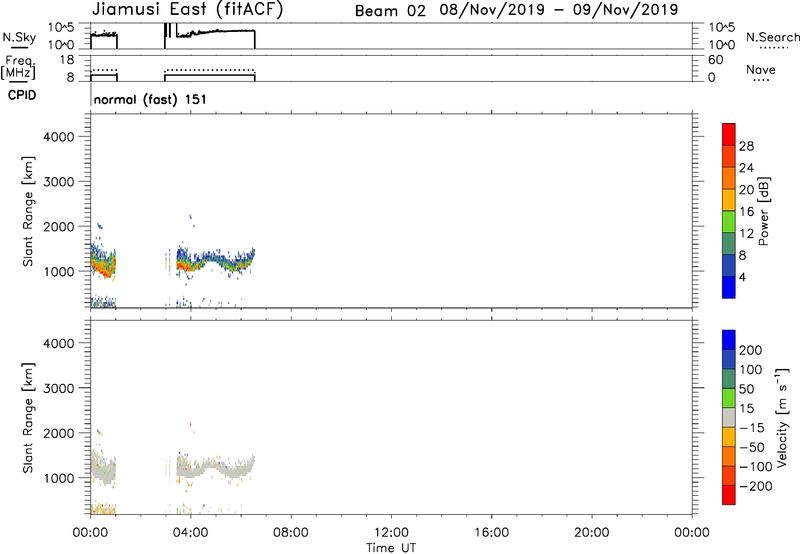Click the power backscatter band near 05:00 UT
The image size is (800, 554).
pyautogui.click(x=215, y=259)
